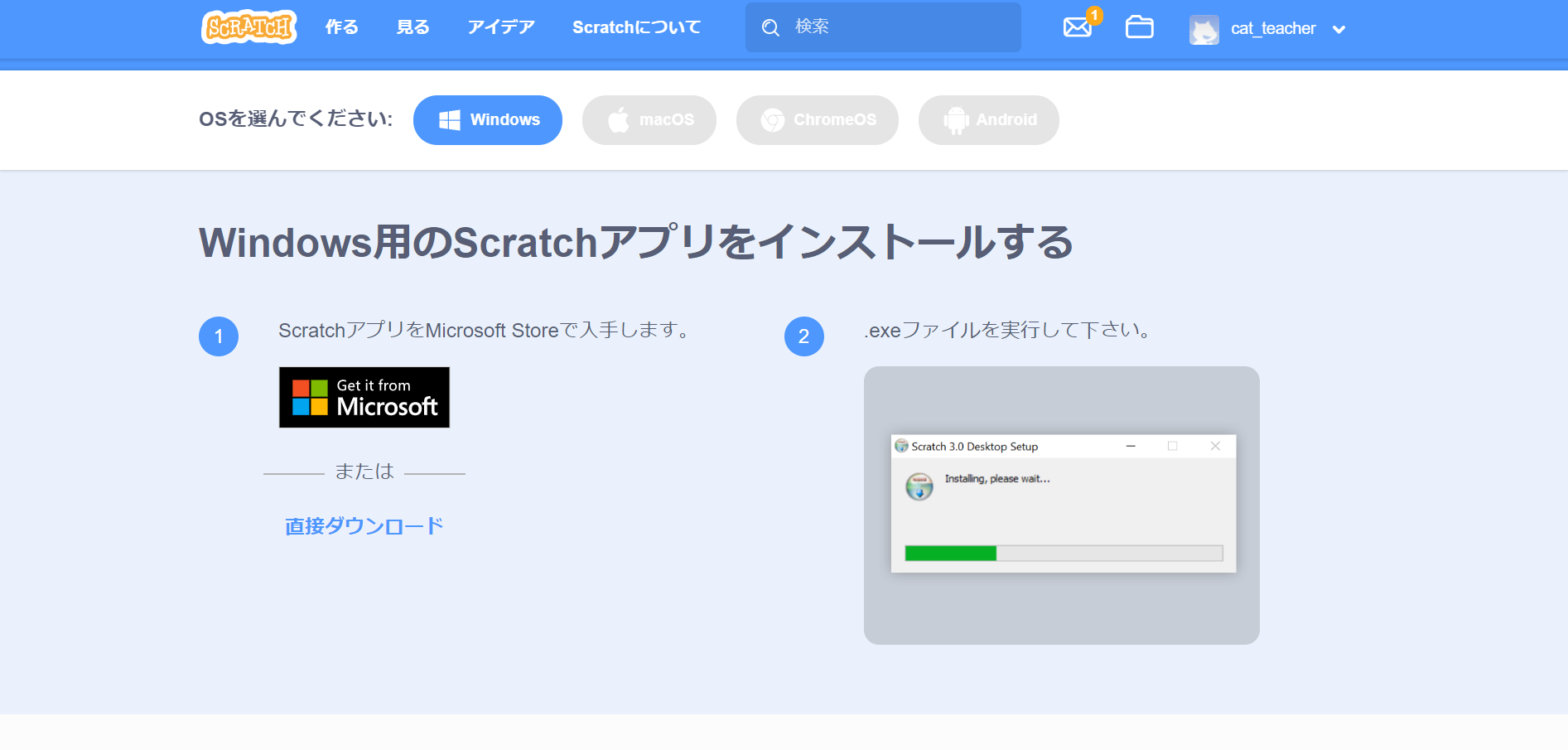The height and width of the screenshot is (750, 1568).
Task: Click the Scratch Desktop Setup installer icon
Action: click(x=919, y=486)
